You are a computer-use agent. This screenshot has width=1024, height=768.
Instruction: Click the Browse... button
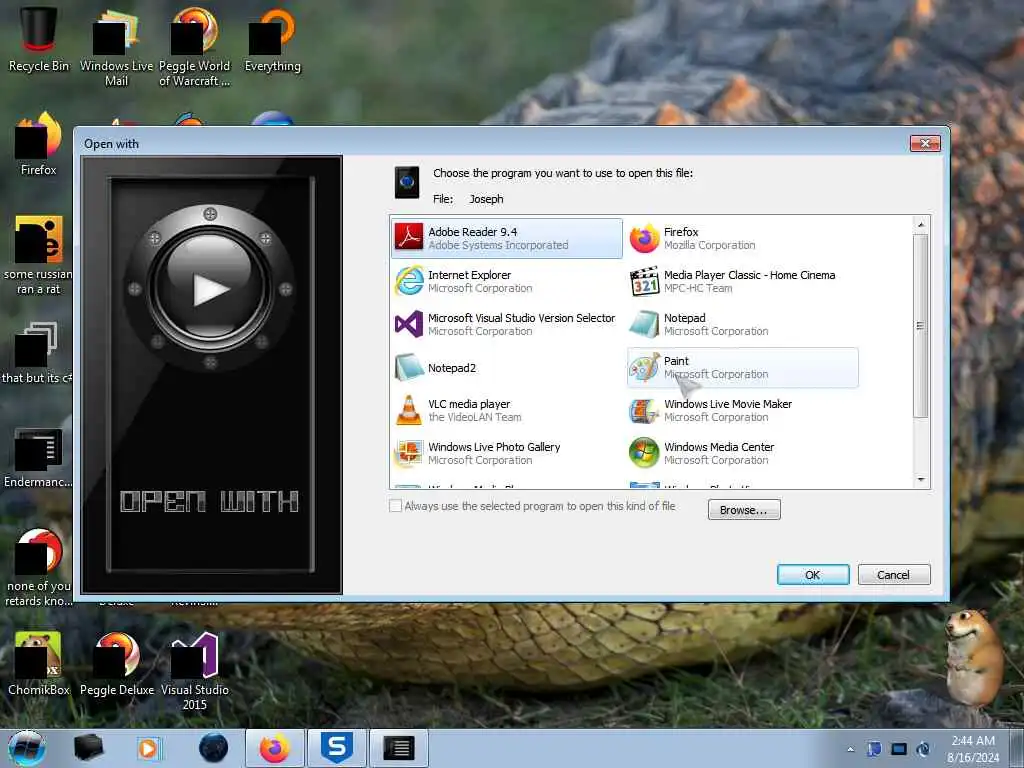[x=744, y=509]
